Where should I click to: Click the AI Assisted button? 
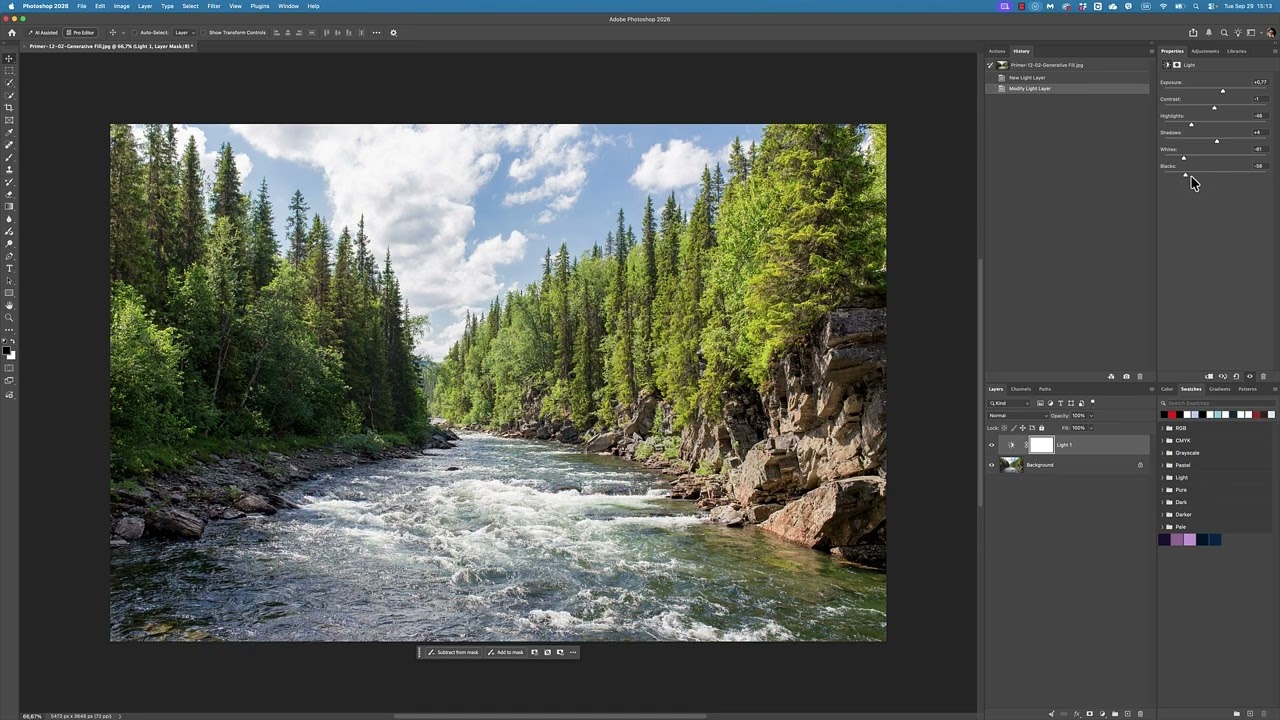point(43,33)
